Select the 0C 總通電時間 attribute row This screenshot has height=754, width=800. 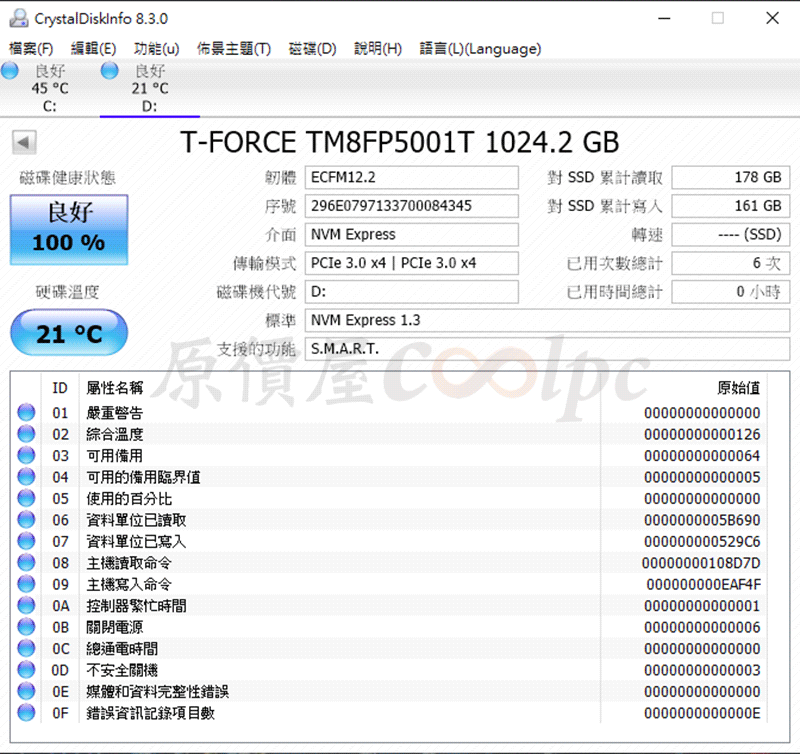pyautogui.click(x=399, y=648)
